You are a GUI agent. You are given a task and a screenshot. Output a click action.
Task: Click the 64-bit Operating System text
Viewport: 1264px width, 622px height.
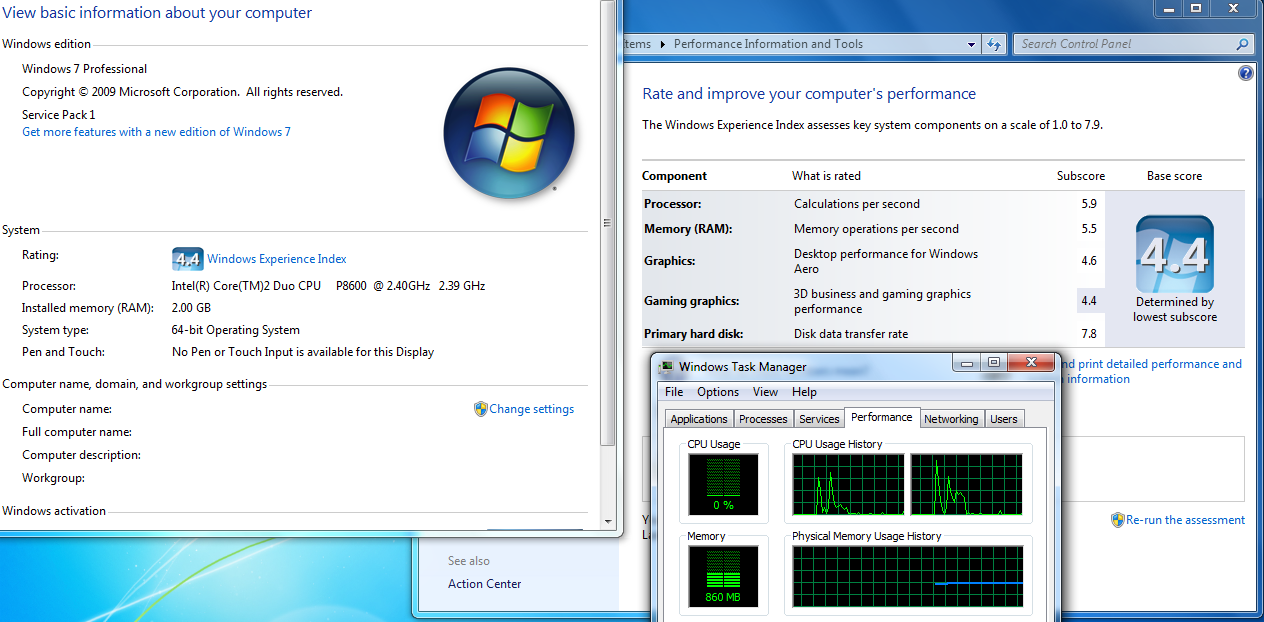236,330
